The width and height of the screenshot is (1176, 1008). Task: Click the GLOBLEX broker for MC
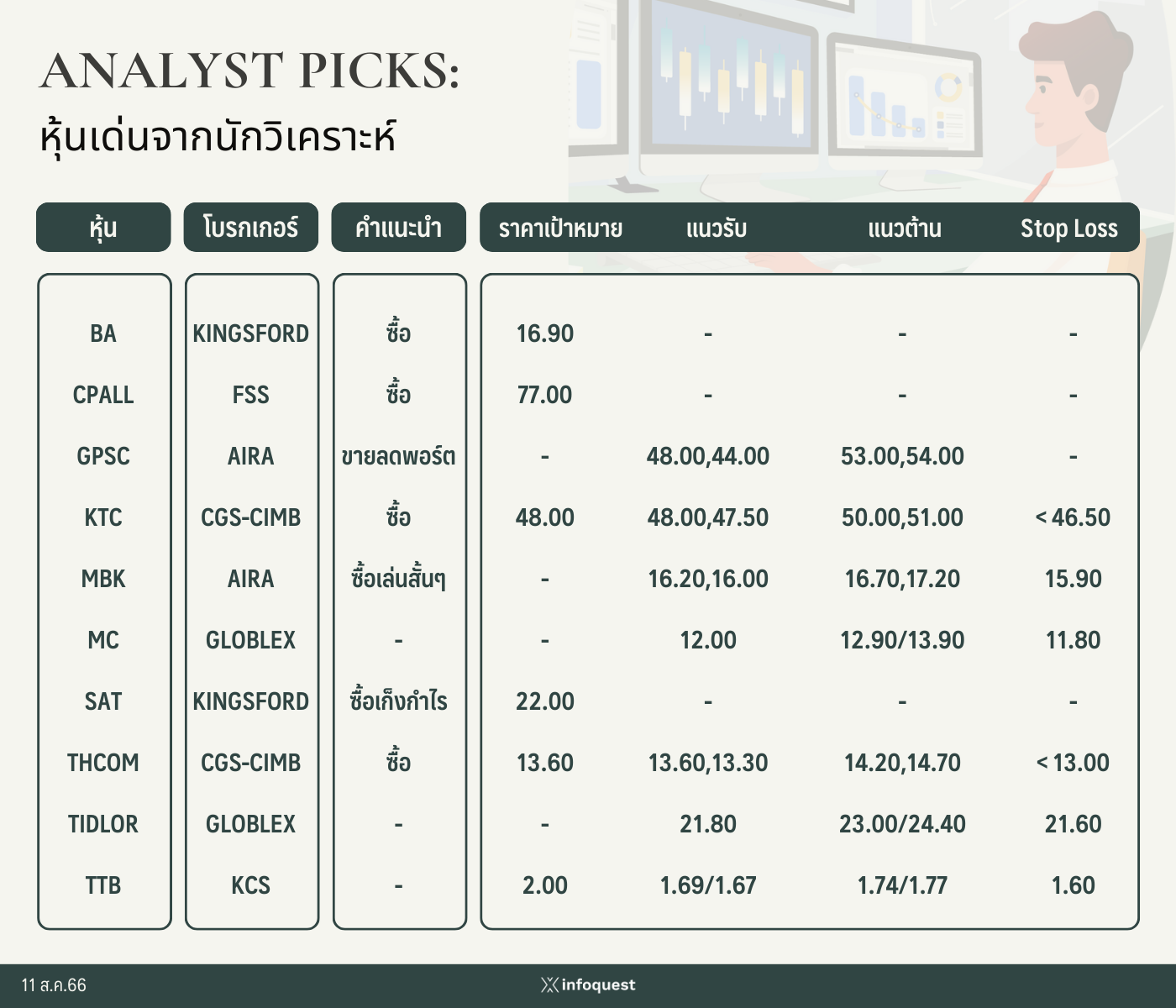251,640
